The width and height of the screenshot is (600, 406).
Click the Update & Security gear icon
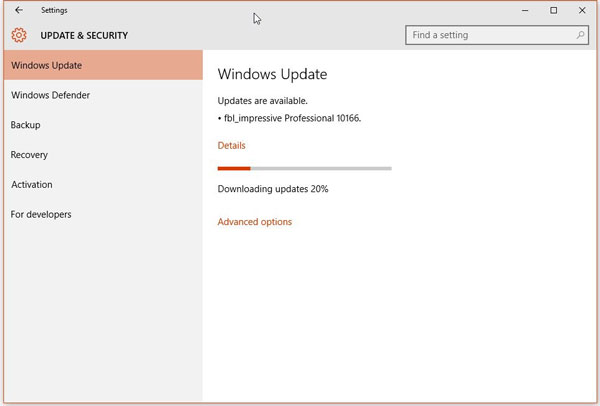coord(19,35)
